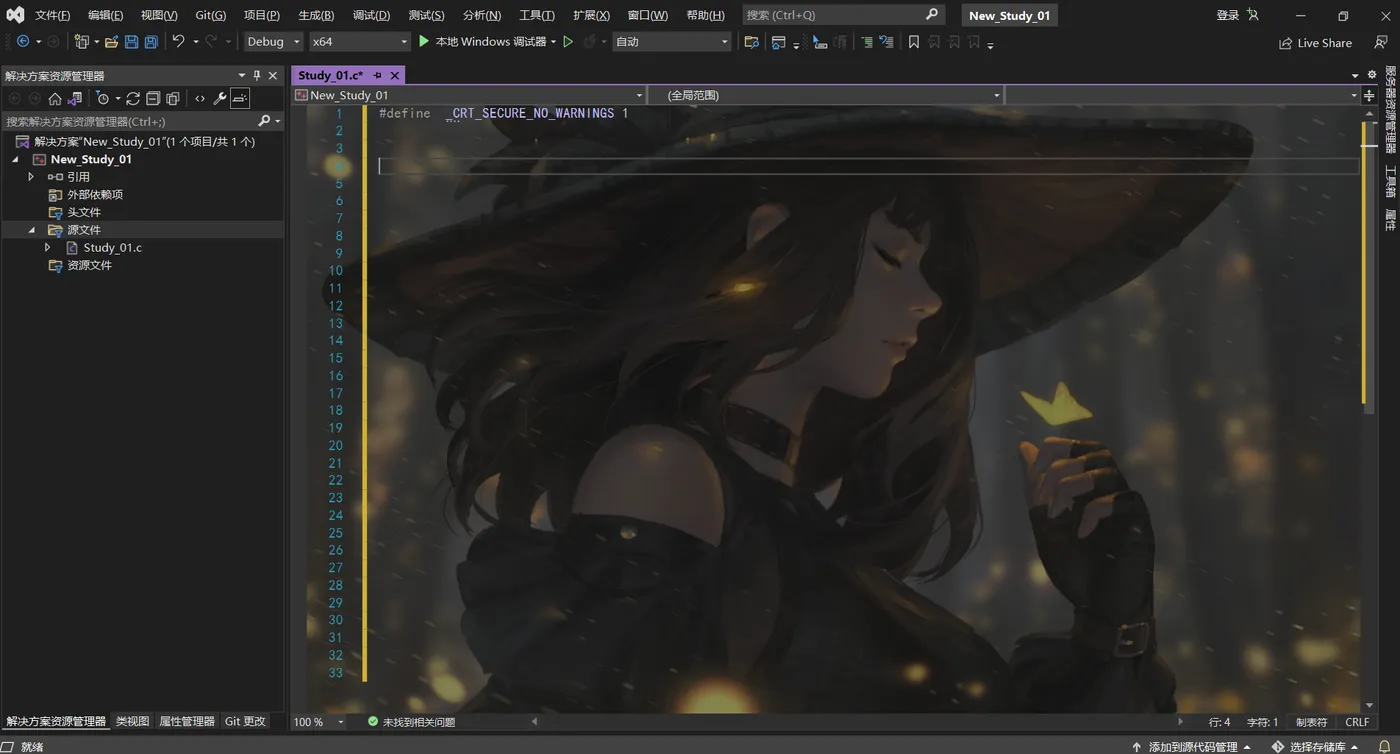
Task: Open the x64 platform dropdown
Action: (359, 41)
